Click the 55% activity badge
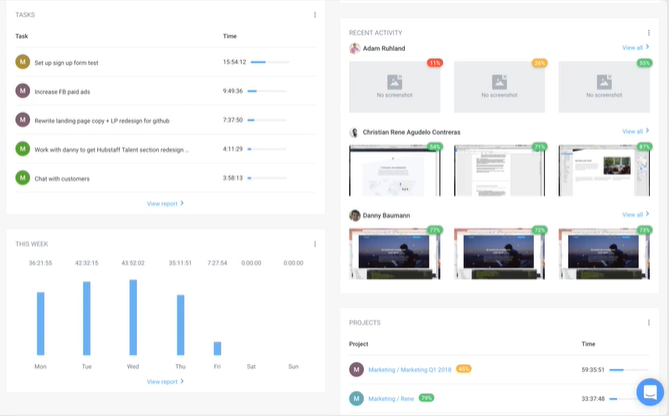669x416 pixels. 644,63
